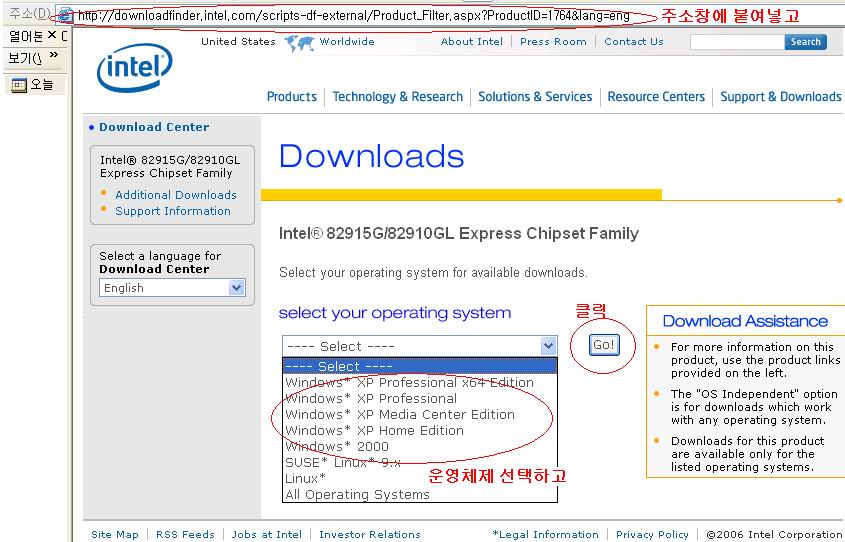Follow the Contact Us link

click(633, 42)
